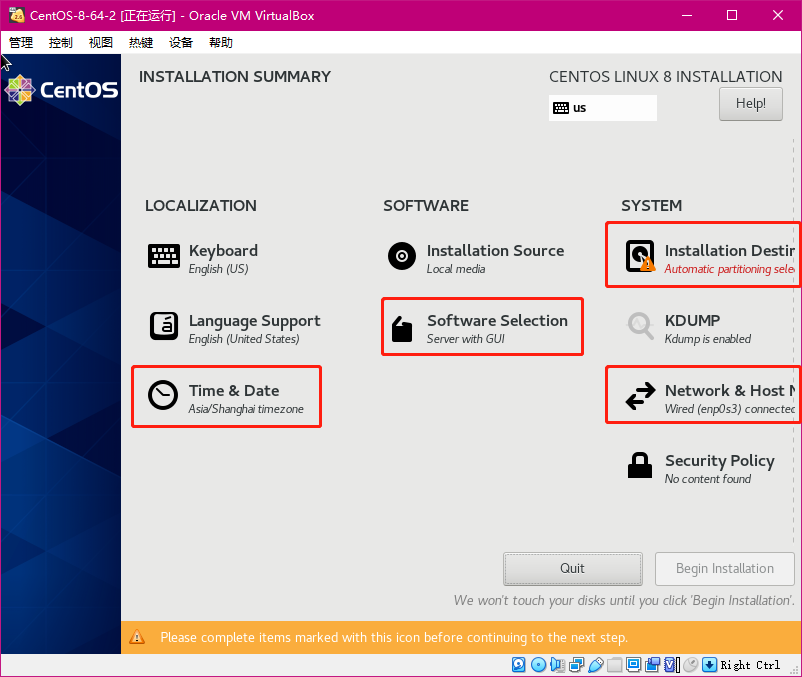
Task: Open the KDUMP title link
Action: 692,321
